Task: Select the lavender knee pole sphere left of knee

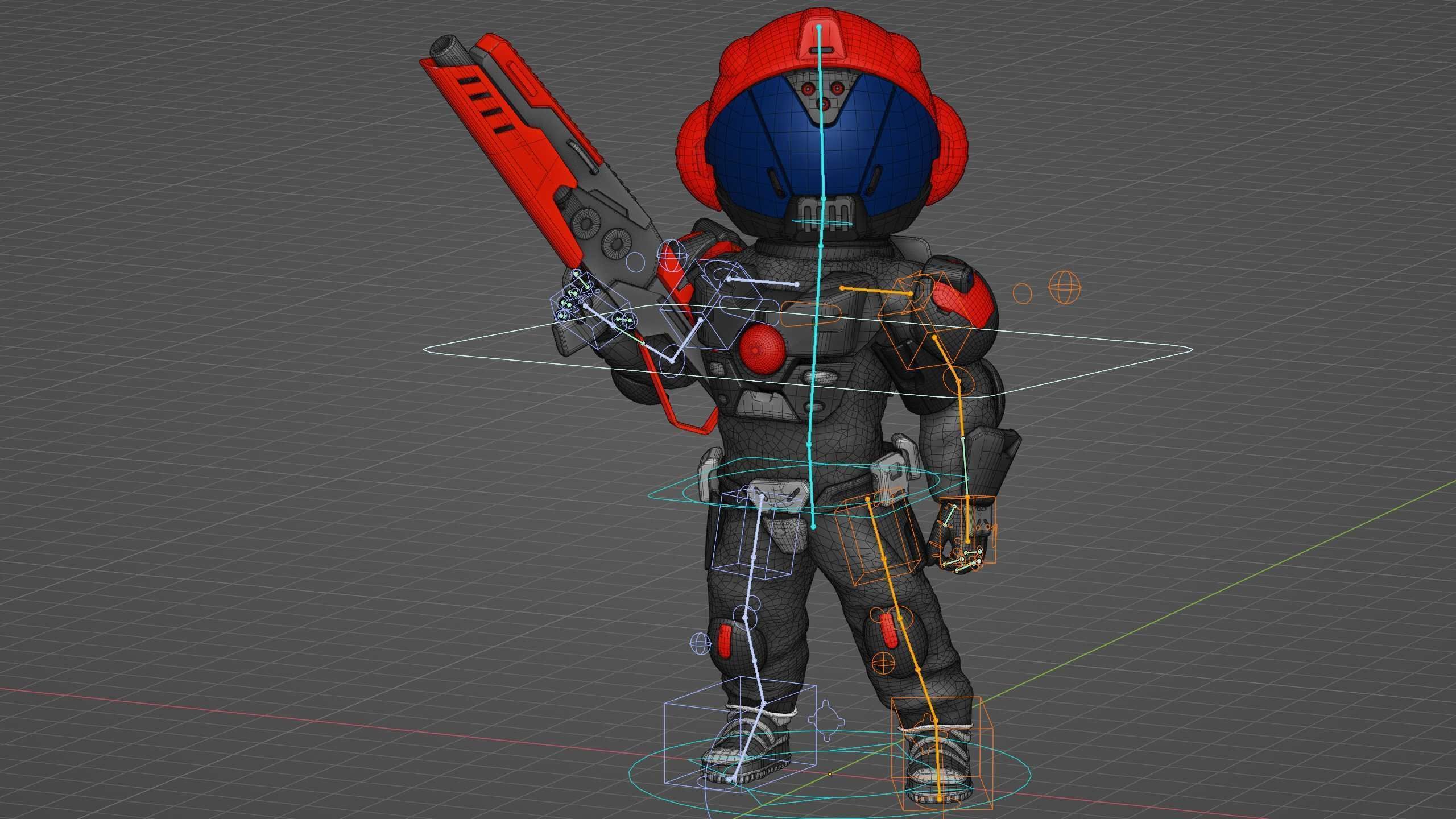Action: 700,643
